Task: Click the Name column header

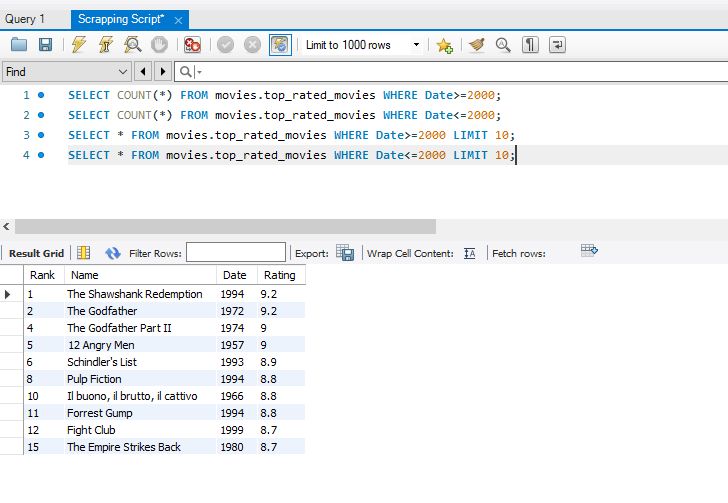Action: pyautogui.click(x=141, y=275)
